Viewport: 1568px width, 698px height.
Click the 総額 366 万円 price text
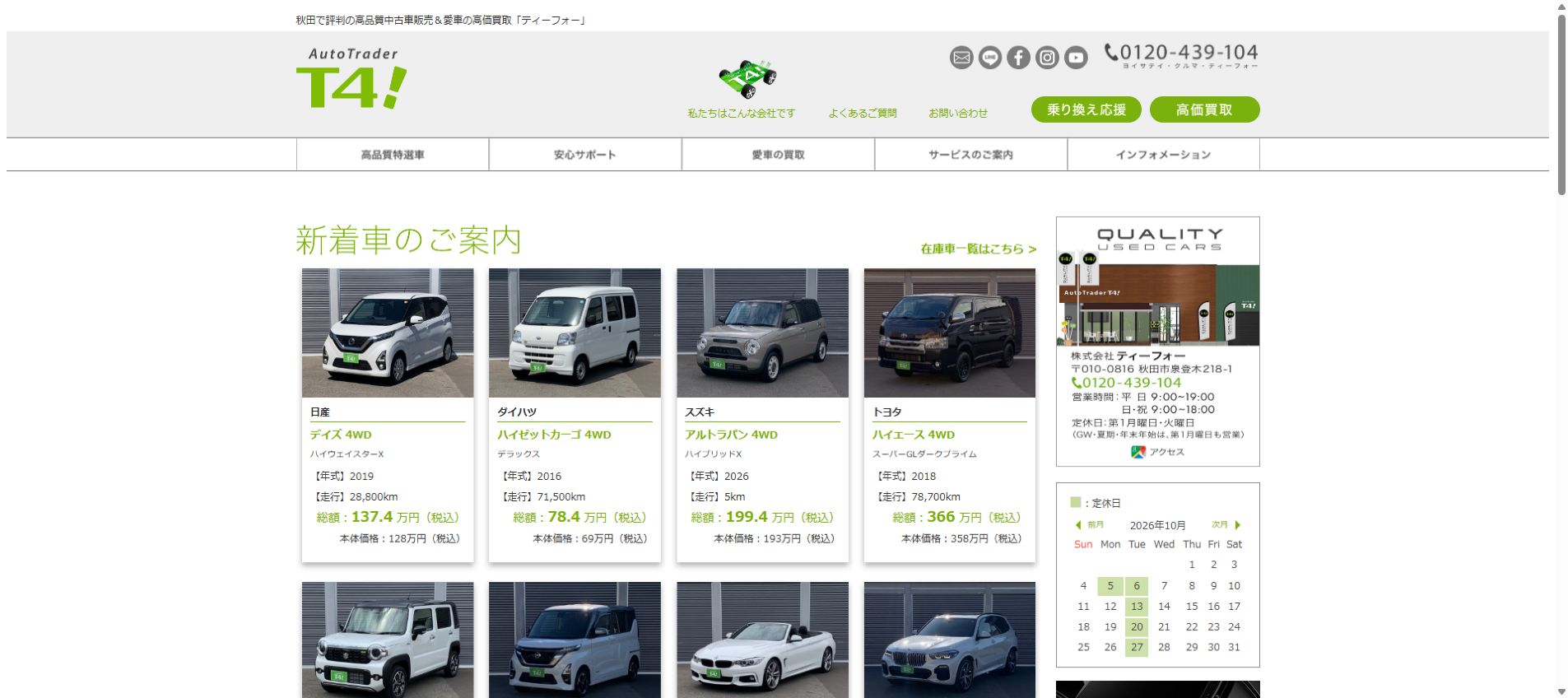[956, 517]
